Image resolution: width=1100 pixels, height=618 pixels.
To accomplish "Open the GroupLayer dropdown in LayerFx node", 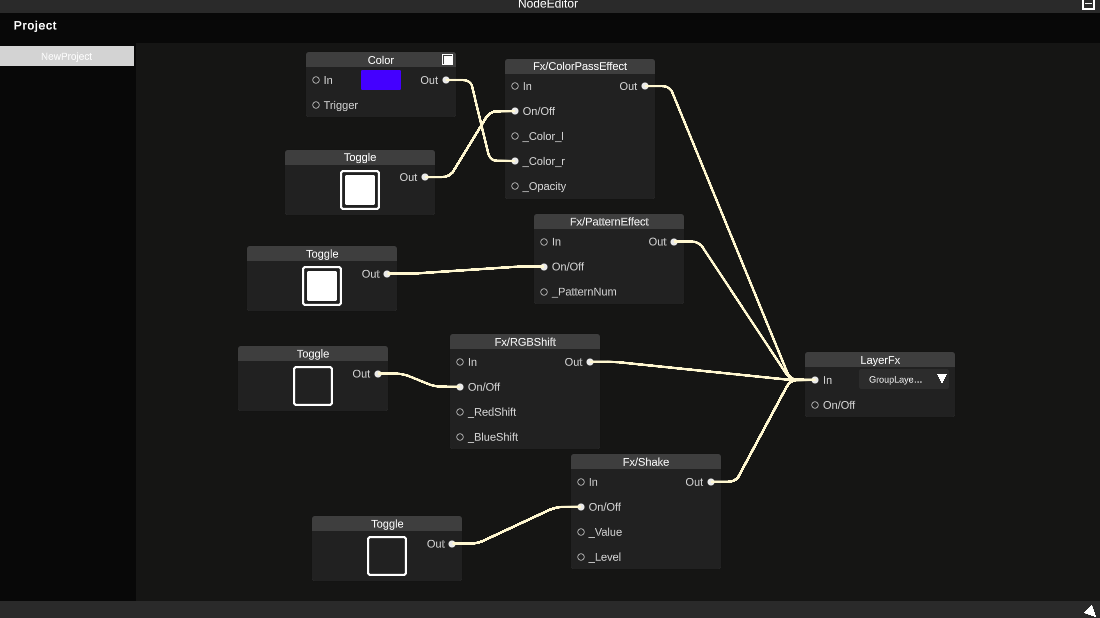I will point(904,379).
